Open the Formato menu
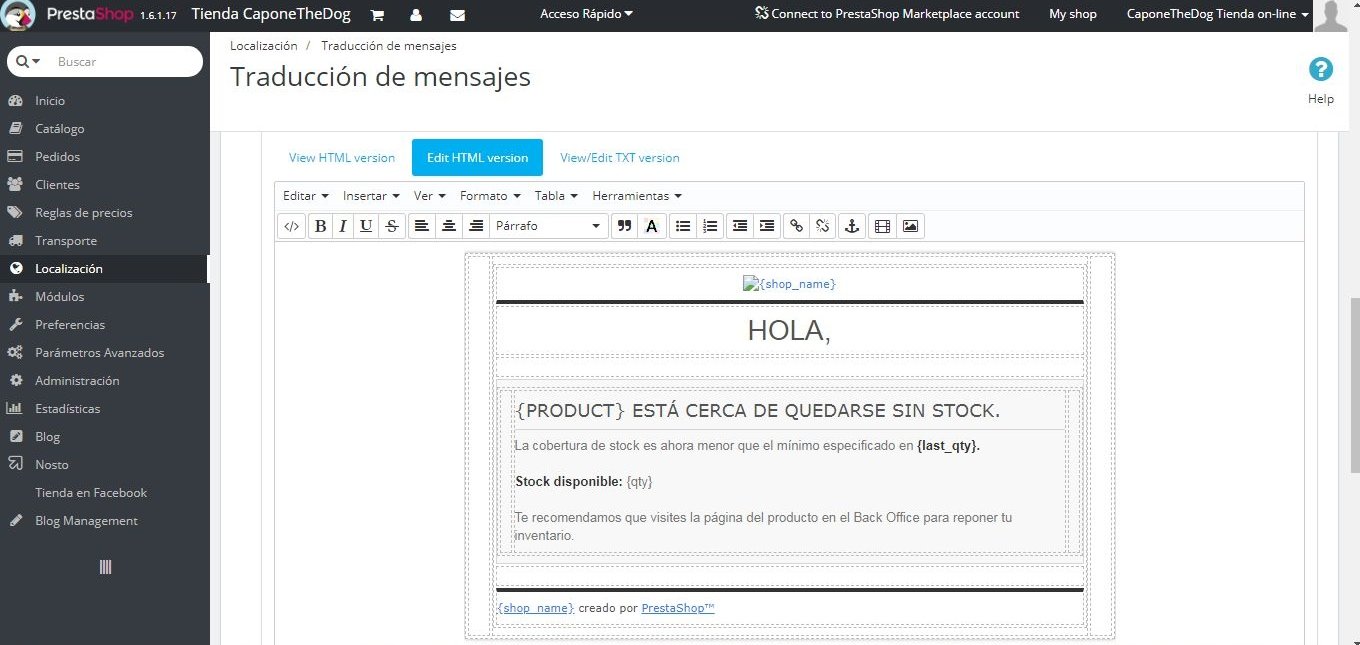This screenshot has height=645, width=1360. point(490,196)
